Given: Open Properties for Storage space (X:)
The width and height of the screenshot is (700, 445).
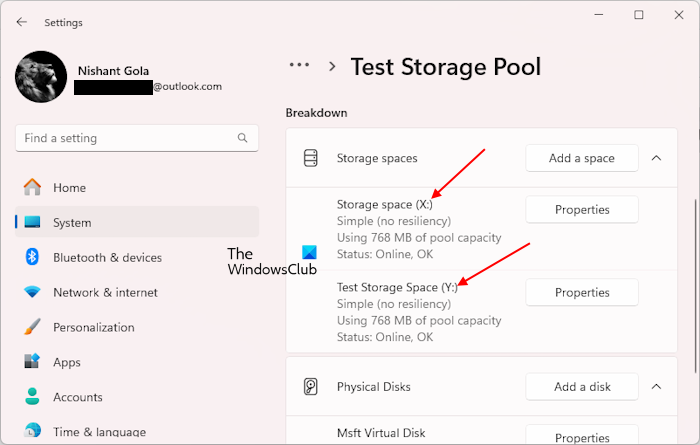Looking at the screenshot, I should [582, 209].
